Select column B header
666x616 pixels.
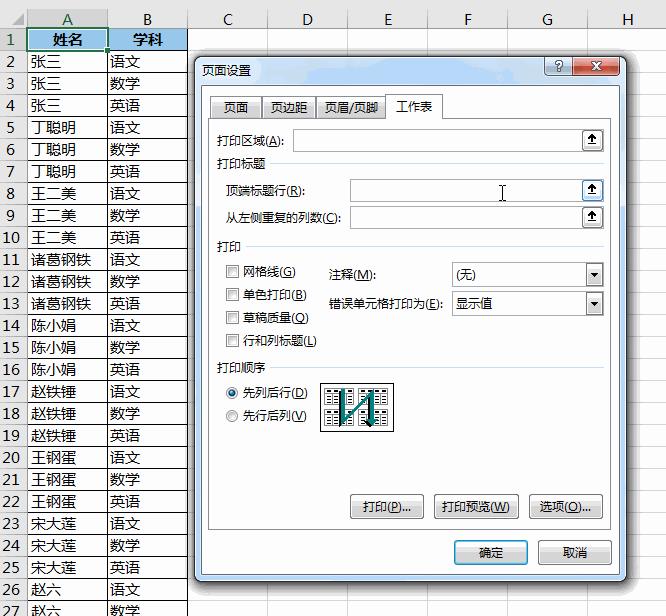tap(147, 19)
